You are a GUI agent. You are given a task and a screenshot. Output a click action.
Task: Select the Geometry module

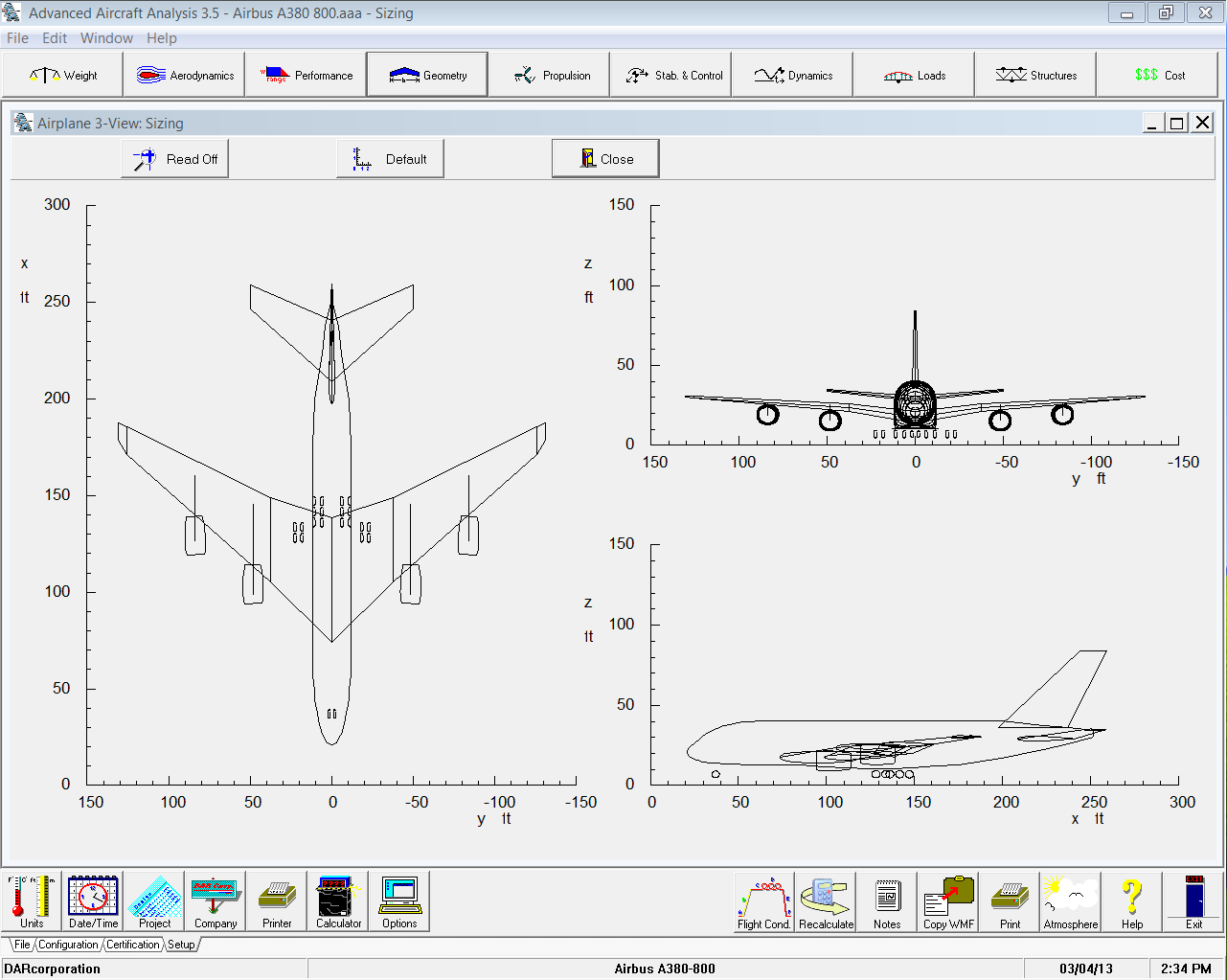[x=427, y=75]
